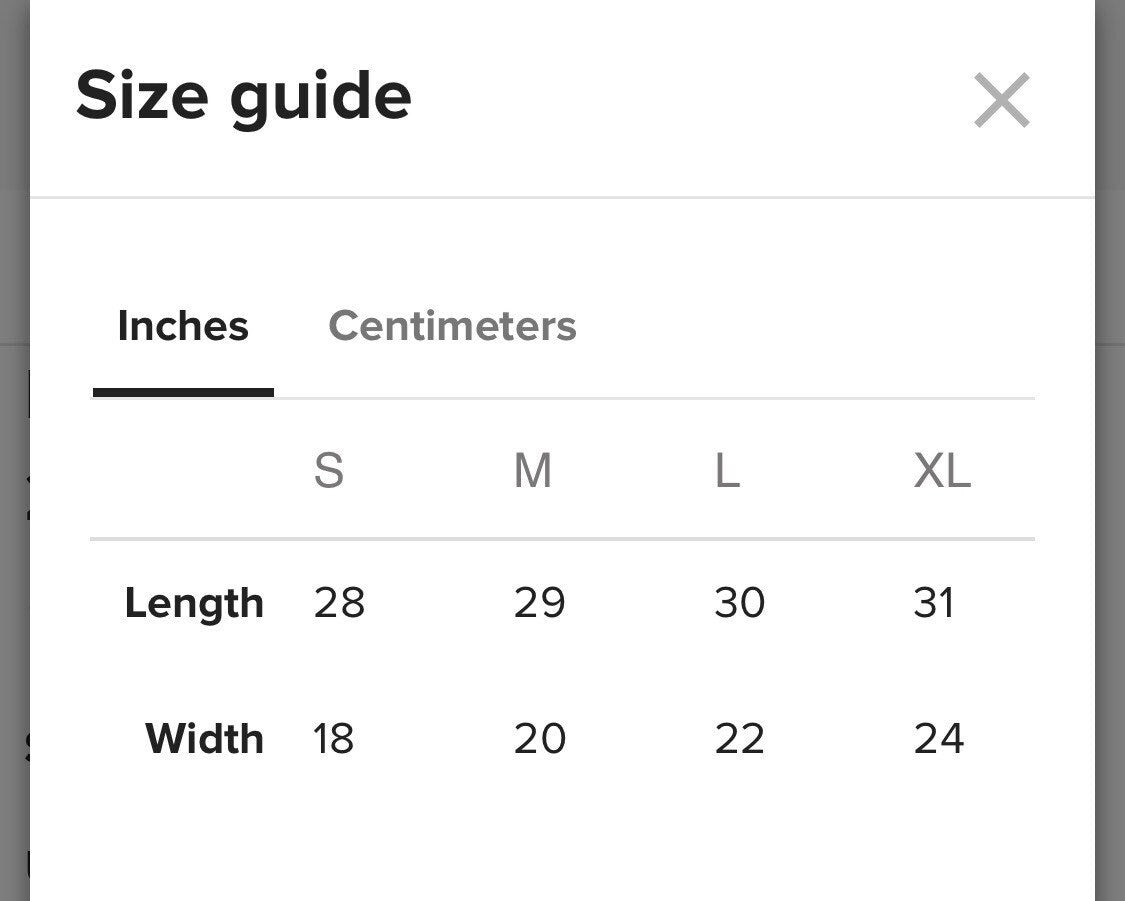
Task: Click the Width row label
Action: (x=204, y=739)
